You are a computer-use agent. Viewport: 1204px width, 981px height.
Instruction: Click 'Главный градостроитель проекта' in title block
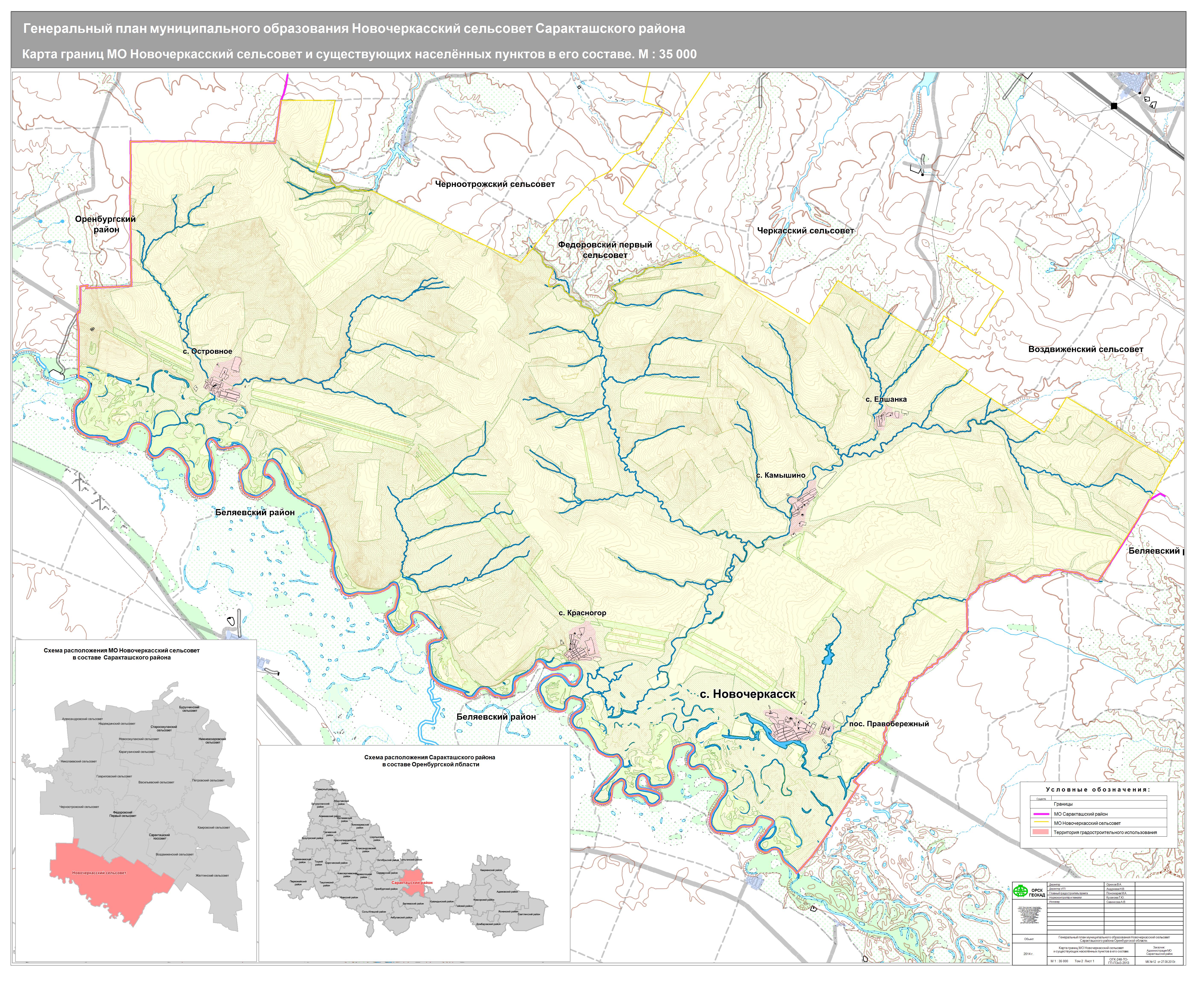click(x=1068, y=893)
